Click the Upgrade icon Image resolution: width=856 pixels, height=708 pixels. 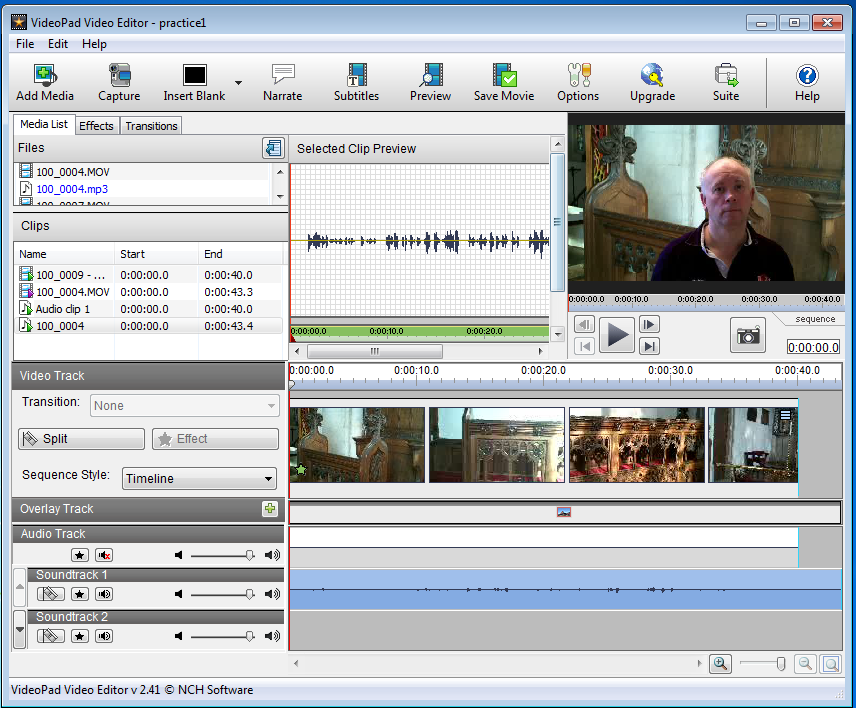652,82
